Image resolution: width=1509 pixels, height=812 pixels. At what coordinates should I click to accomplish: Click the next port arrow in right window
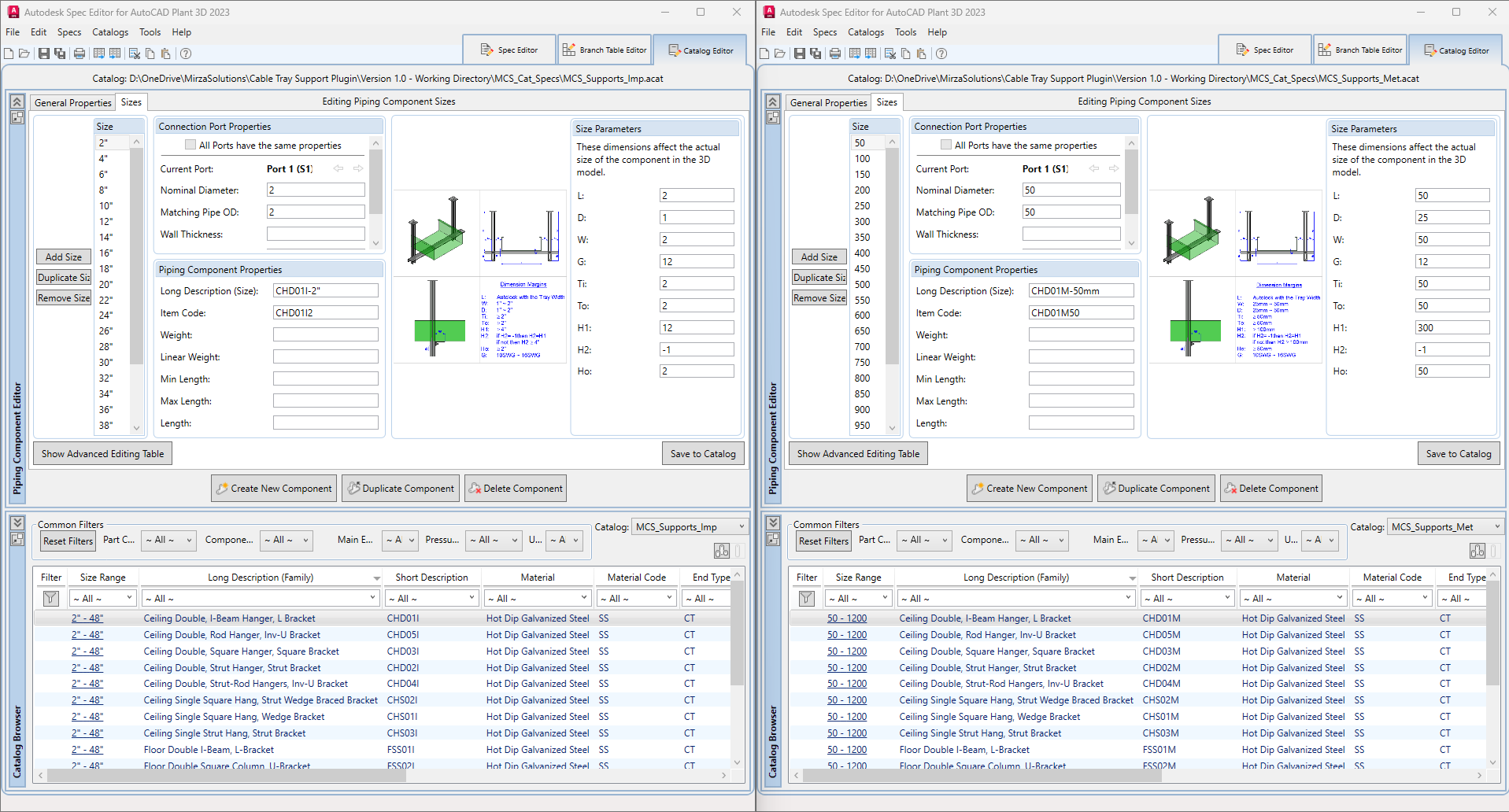(x=1114, y=168)
